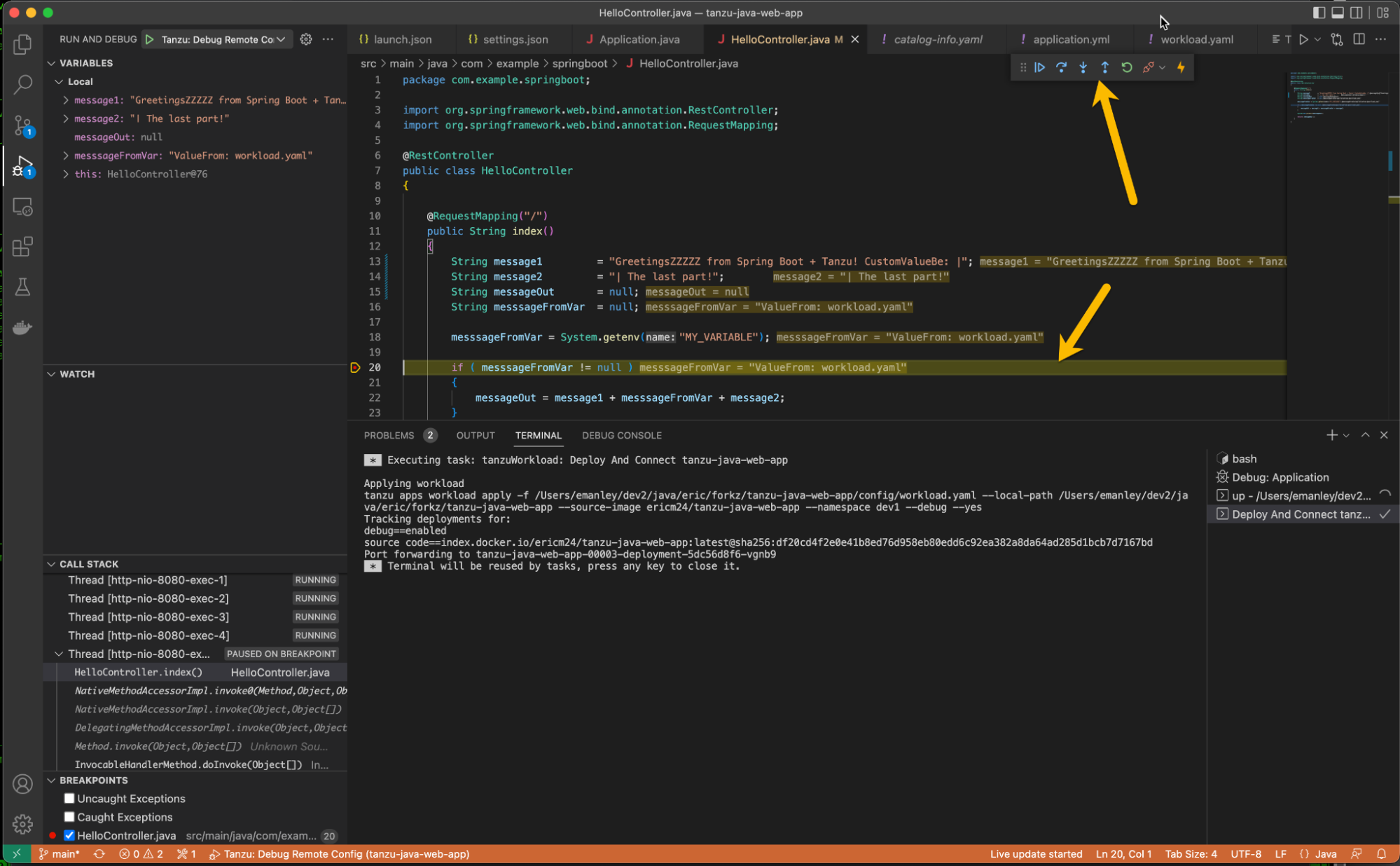Select Debug: Application terminal entry
Viewport: 1400px width, 866px height.
coord(1303,477)
